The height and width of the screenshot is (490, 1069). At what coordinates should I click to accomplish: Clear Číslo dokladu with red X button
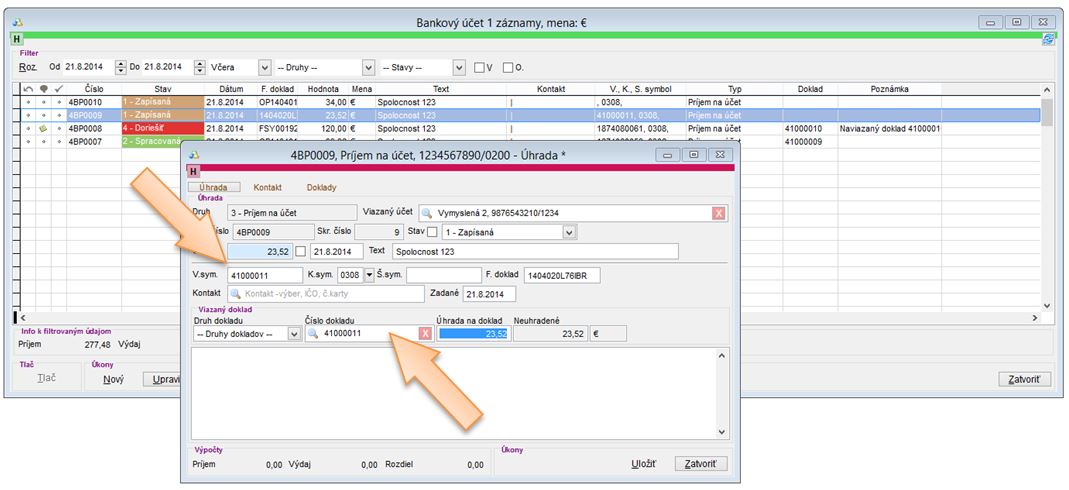[425, 334]
